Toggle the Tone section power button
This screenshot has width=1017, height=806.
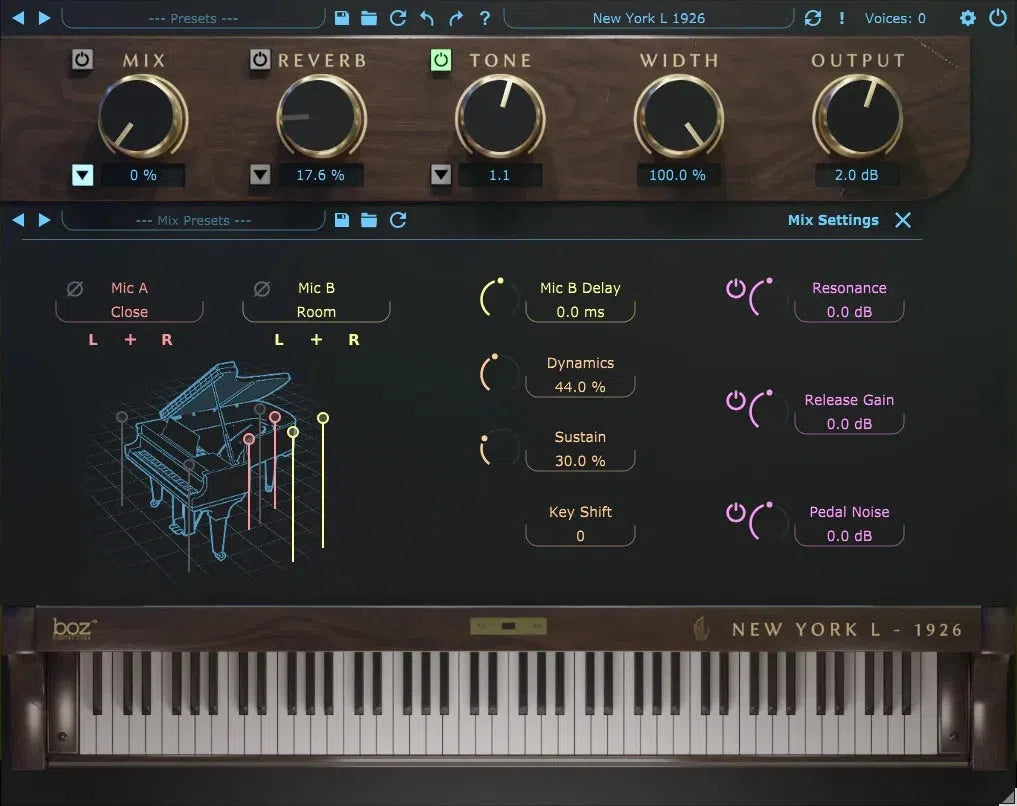pyautogui.click(x=440, y=60)
